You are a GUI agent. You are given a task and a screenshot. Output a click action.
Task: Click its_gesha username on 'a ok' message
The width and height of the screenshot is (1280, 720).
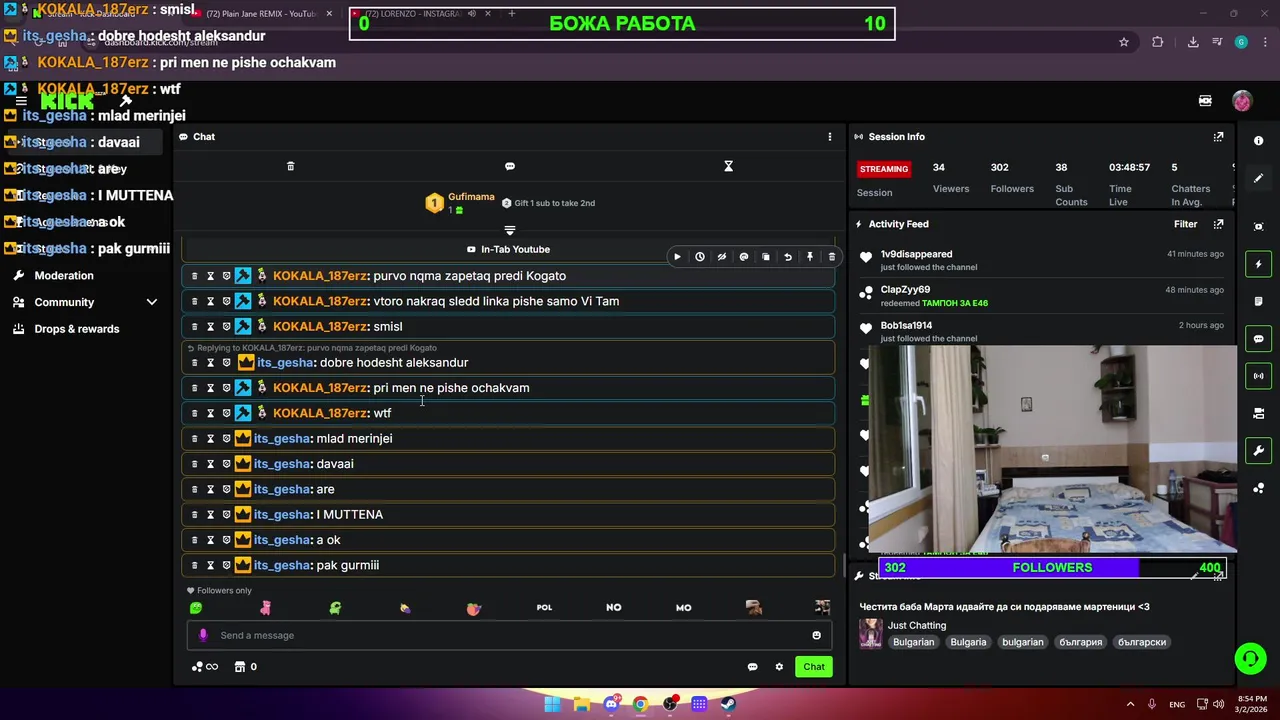click(x=282, y=540)
